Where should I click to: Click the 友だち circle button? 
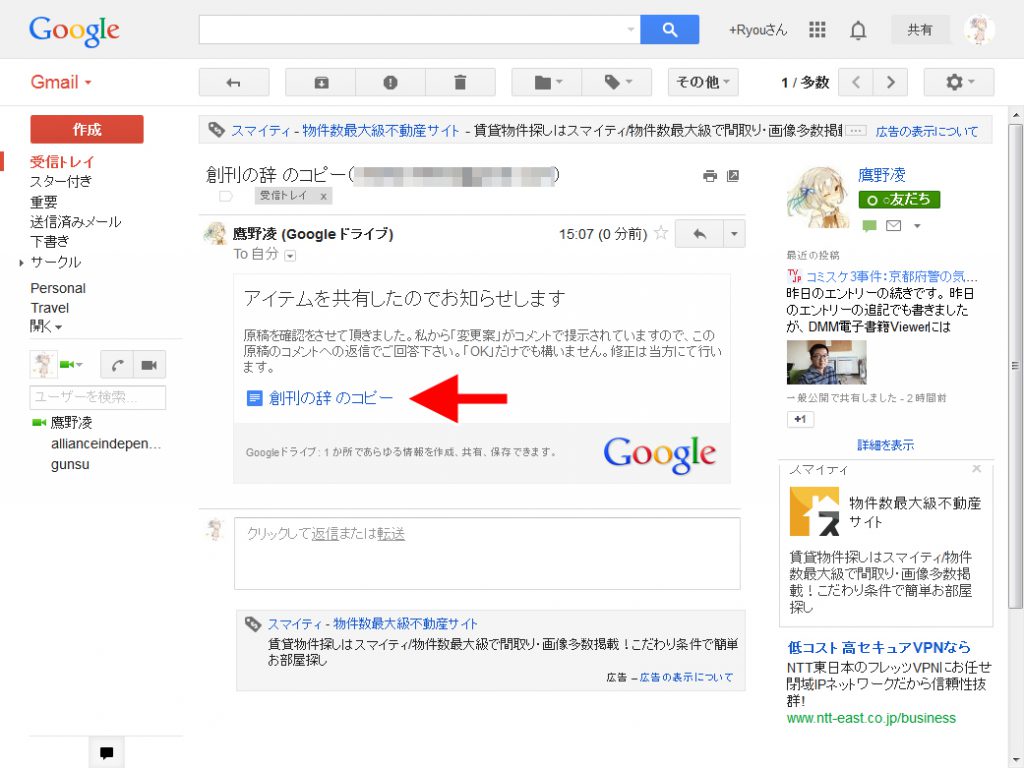pos(899,199)
